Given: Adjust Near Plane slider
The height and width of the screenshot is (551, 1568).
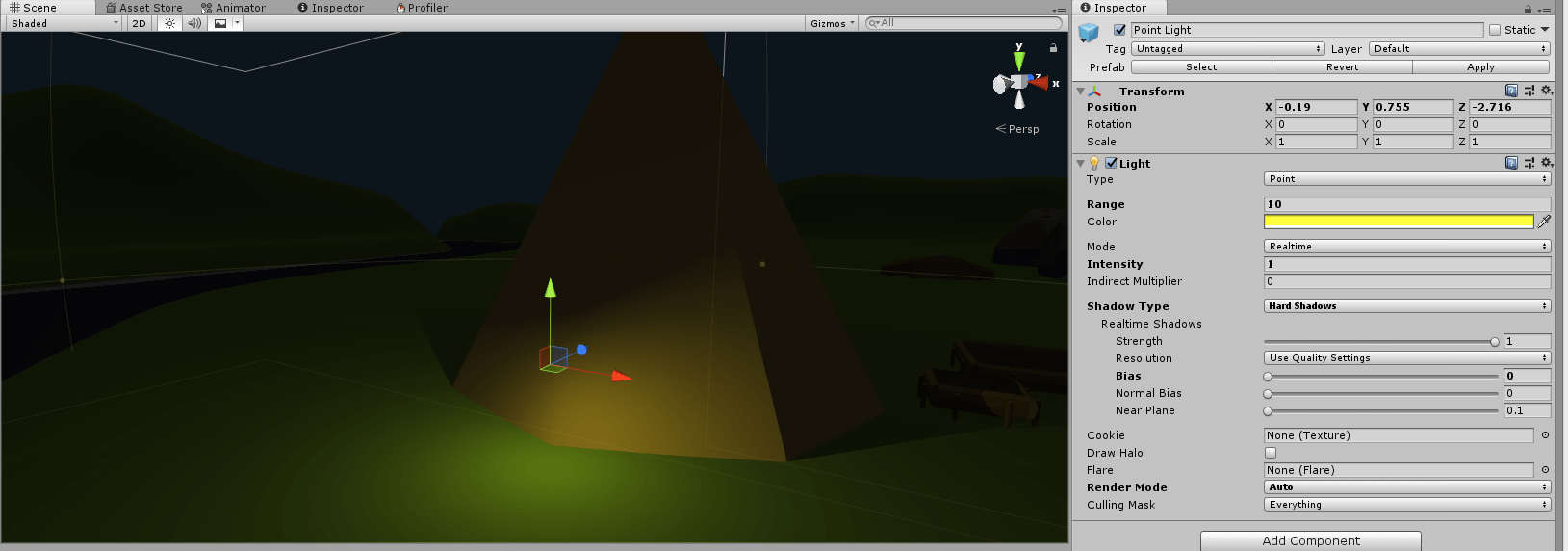Looking at the screenshot, I should point(1381,411).
